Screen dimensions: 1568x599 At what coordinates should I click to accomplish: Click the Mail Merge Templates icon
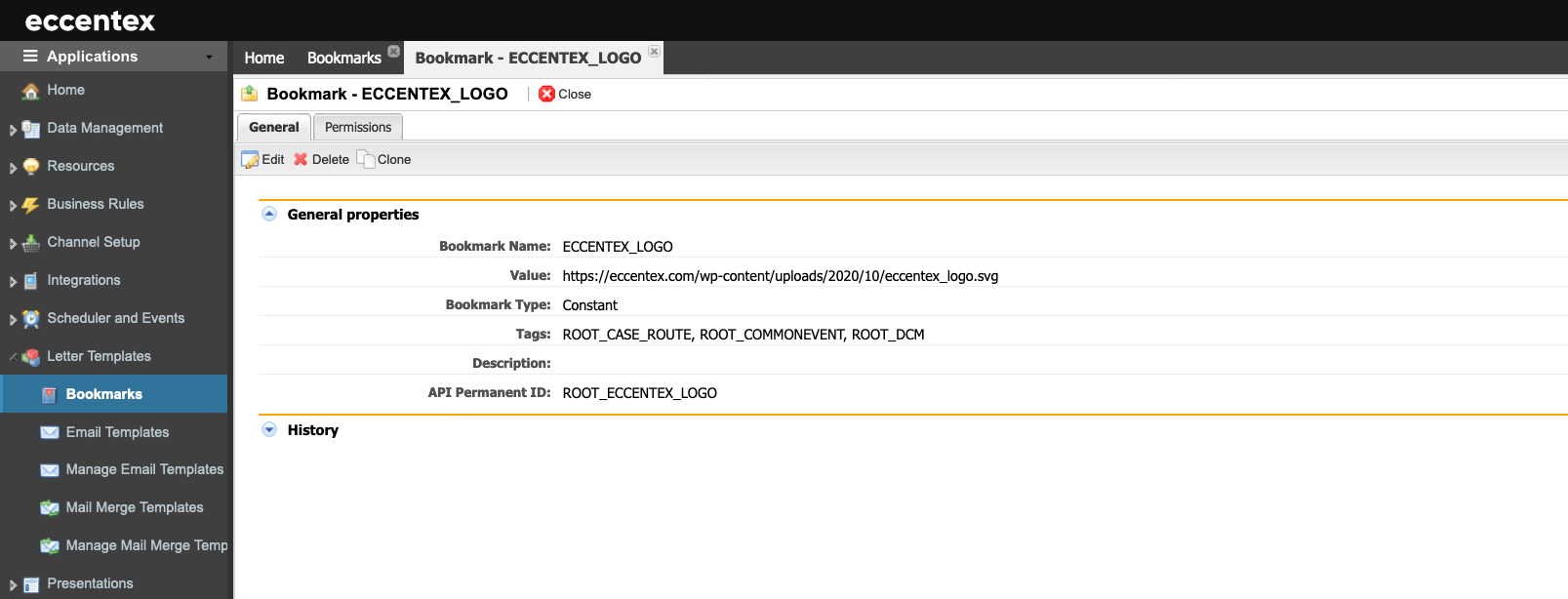pos(50,508)
